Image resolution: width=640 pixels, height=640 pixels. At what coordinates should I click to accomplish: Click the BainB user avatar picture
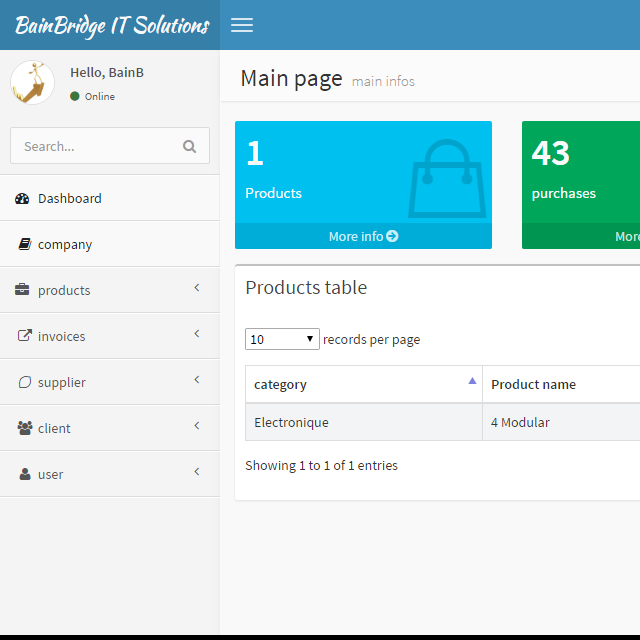point(32,82)
